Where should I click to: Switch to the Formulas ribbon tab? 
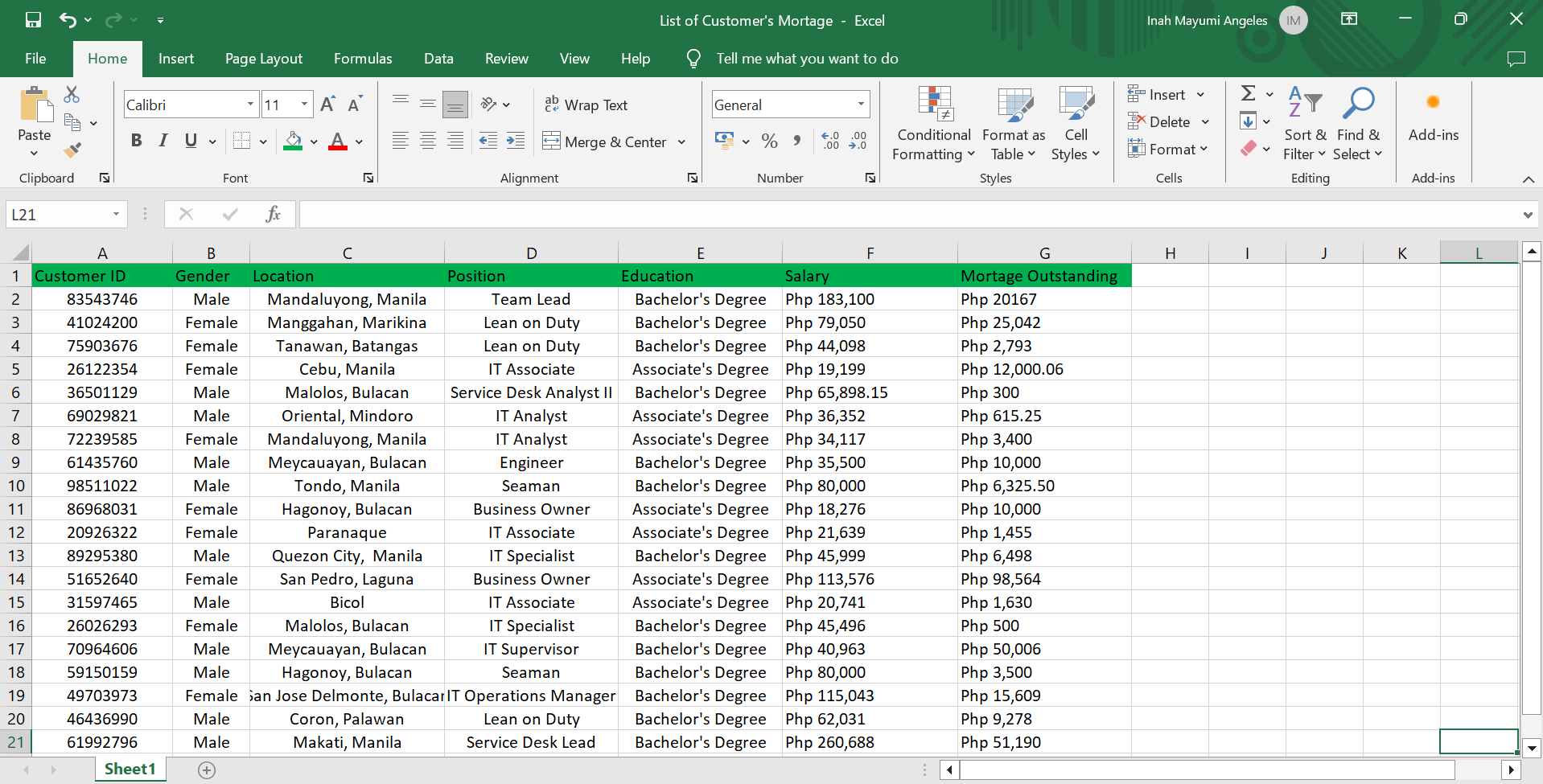tap(363, 59)
